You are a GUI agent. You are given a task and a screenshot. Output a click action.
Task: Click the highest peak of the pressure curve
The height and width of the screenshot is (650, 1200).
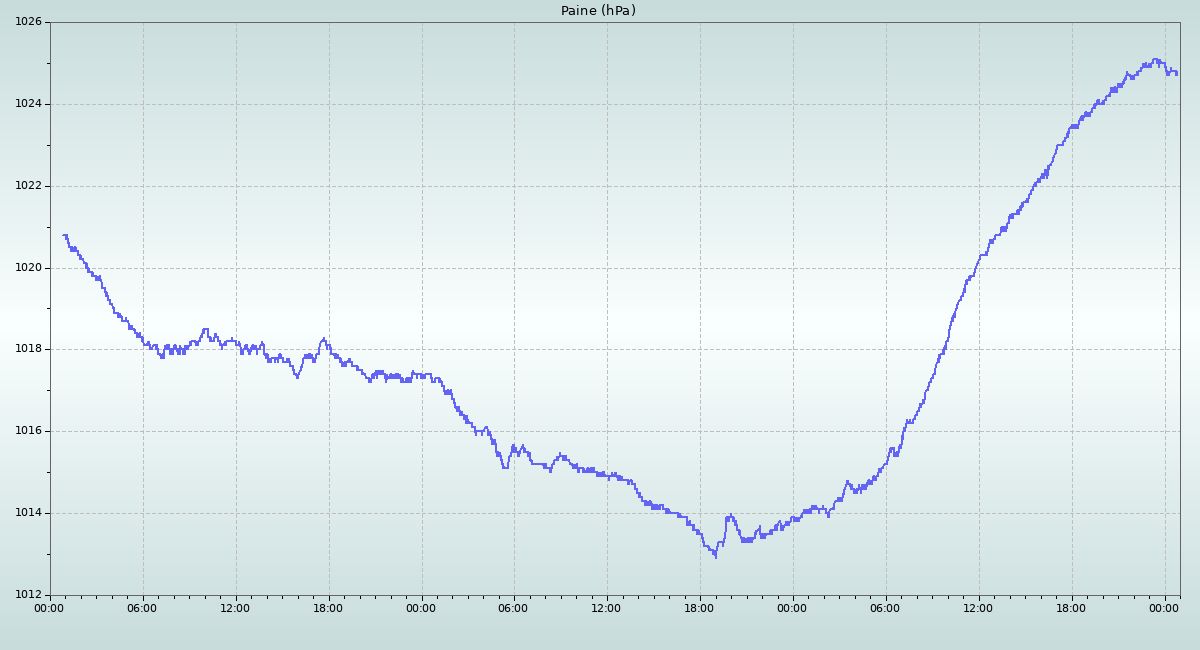coord(1155,59)
